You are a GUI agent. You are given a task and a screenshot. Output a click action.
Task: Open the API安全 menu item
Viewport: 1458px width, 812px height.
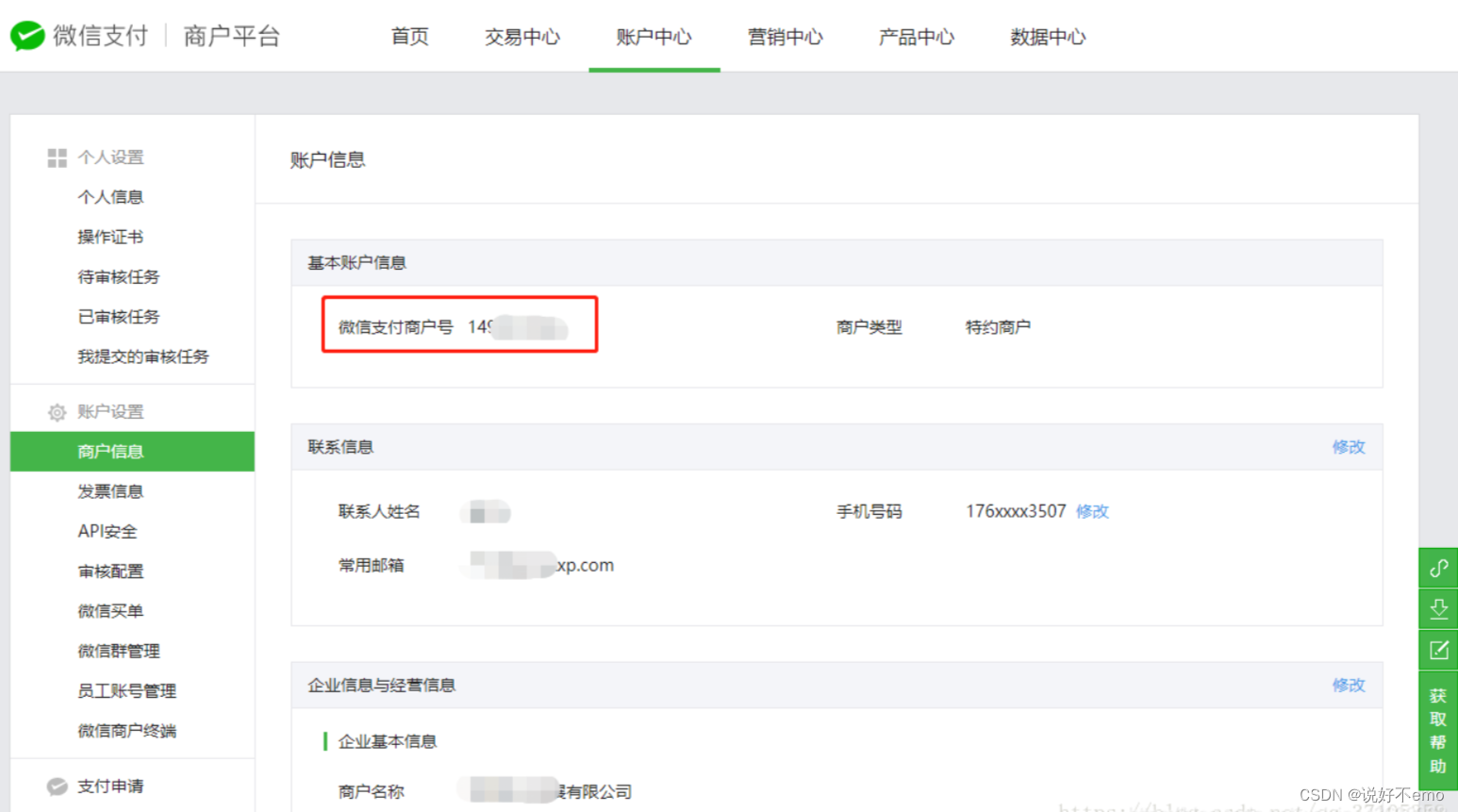pos(108,532)
